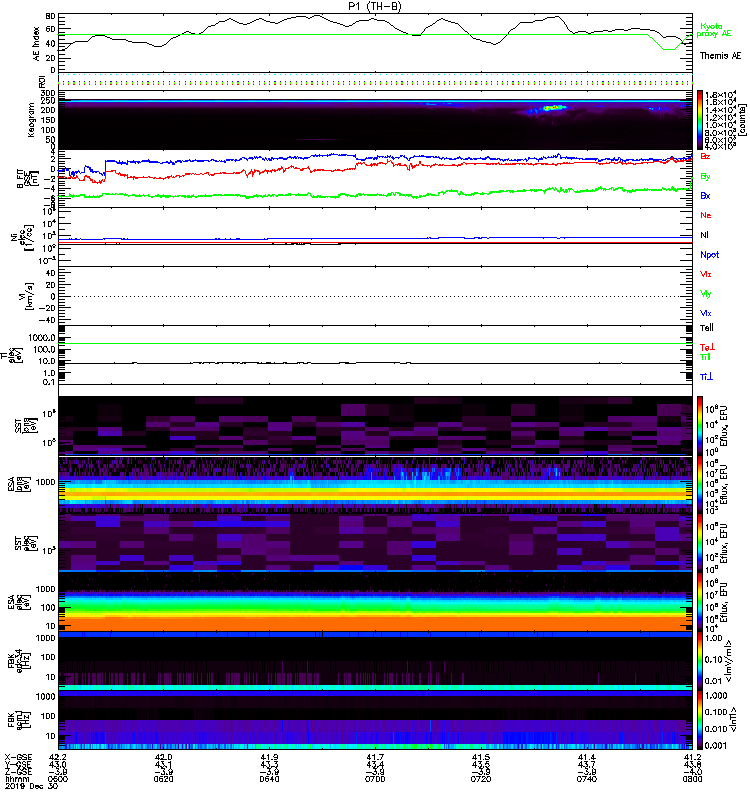Click the blue Bx legend label

705,195
